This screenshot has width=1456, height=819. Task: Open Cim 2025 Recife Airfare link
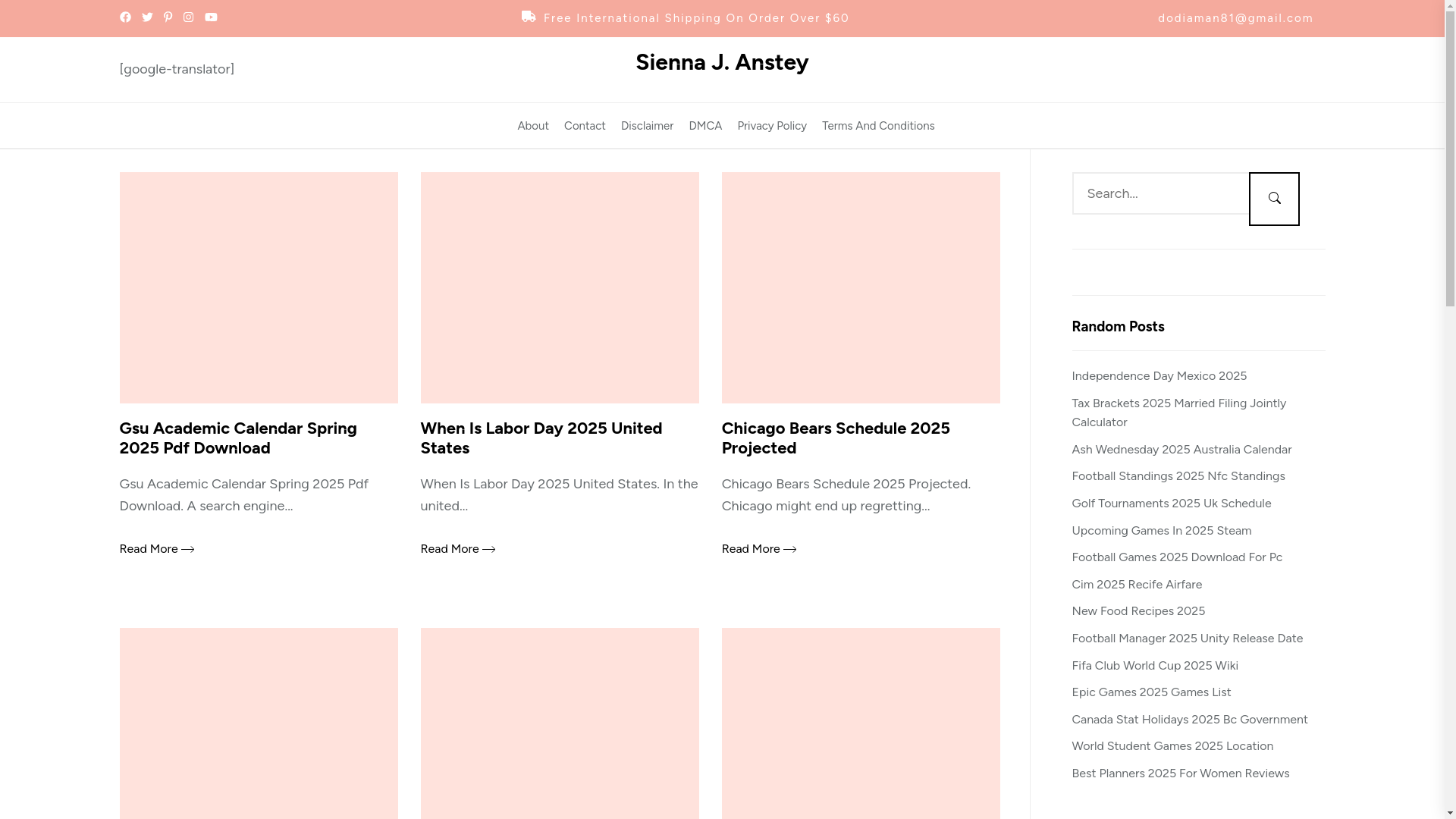1137,585
